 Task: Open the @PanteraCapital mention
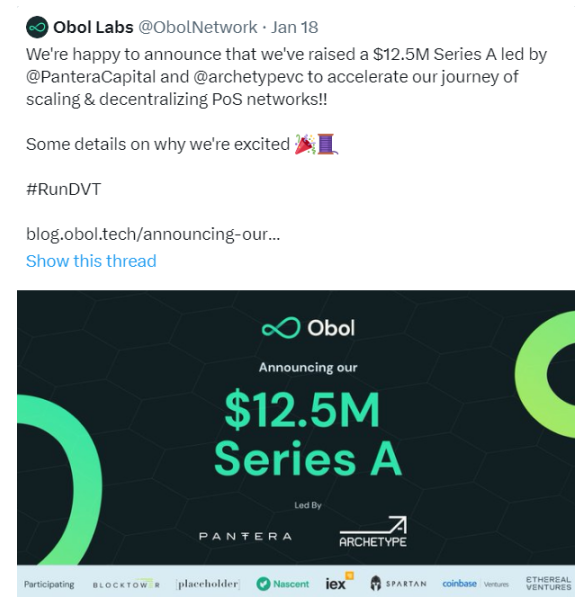(x=91, y=76)
